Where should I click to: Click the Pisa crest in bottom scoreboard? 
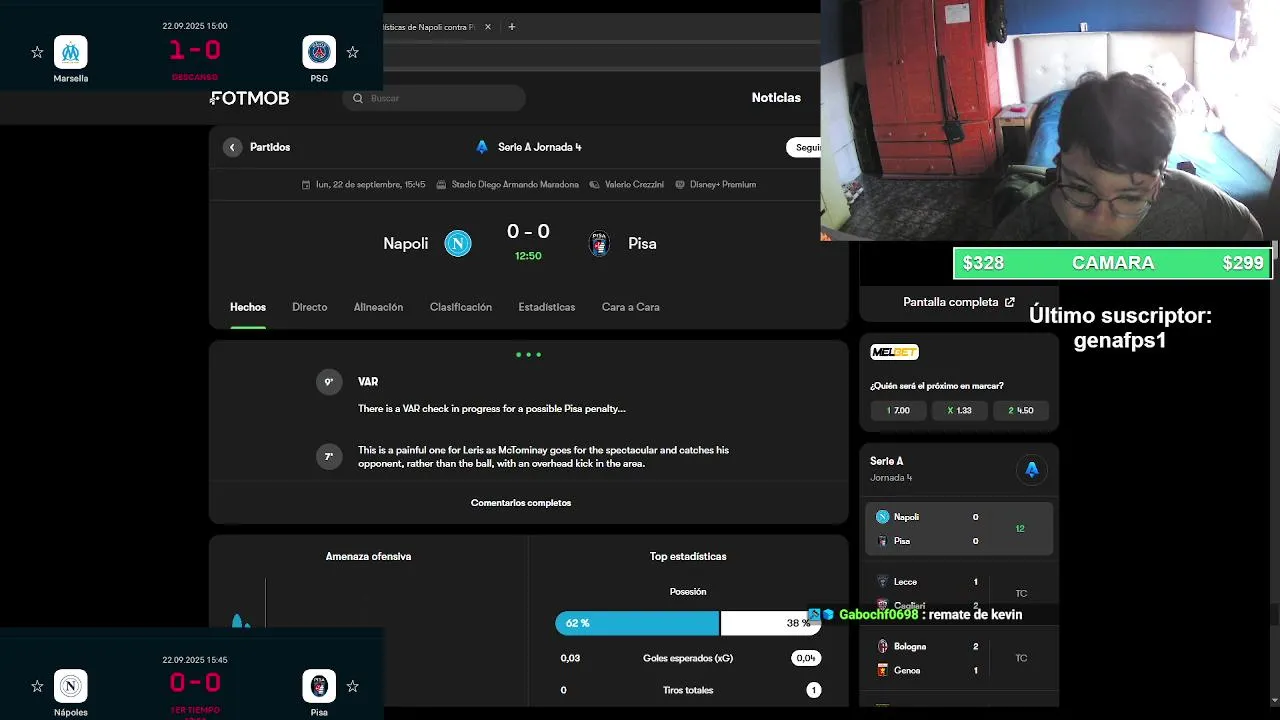319,686
